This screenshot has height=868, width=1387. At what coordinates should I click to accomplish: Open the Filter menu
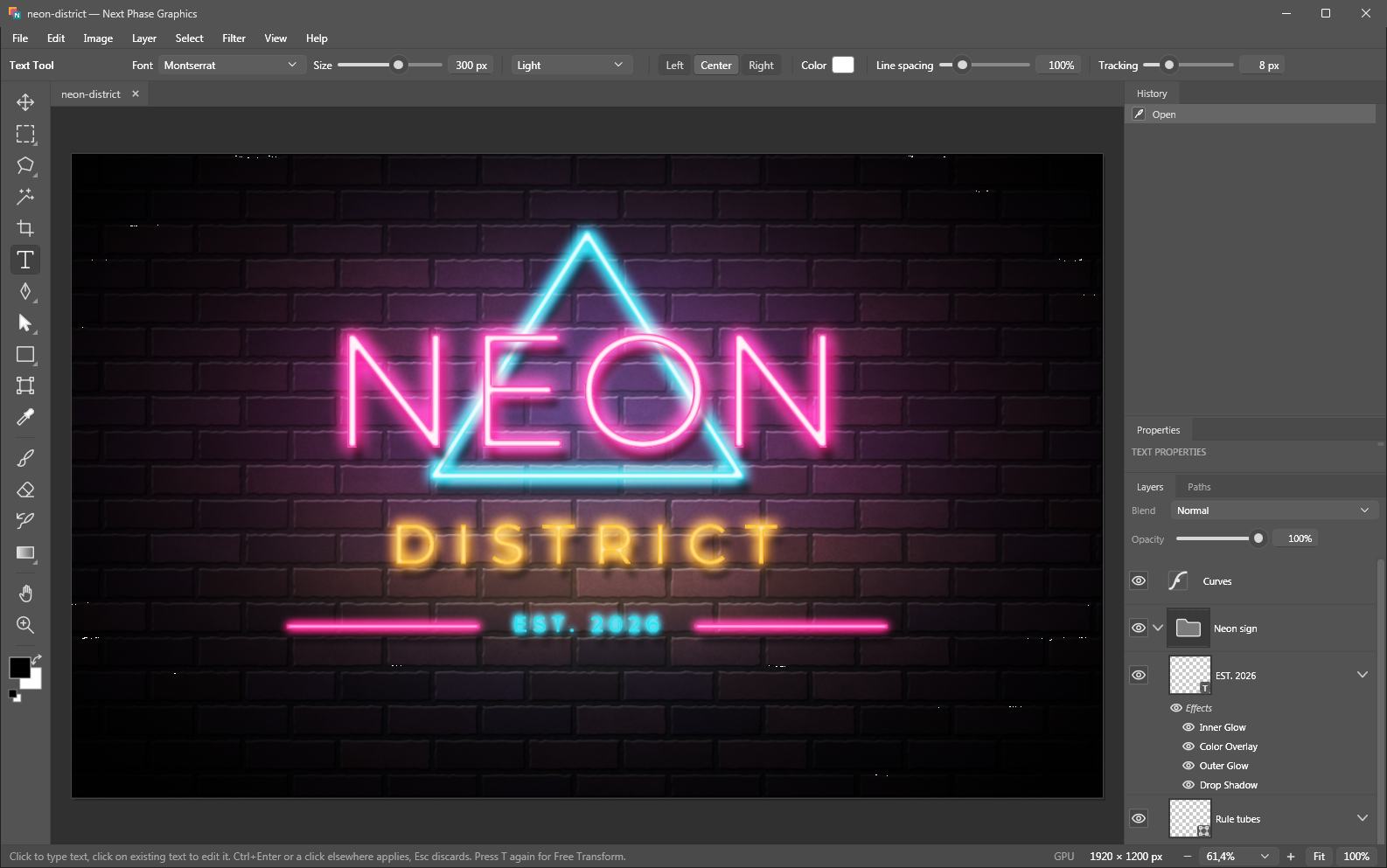click(x=233, y=38)
